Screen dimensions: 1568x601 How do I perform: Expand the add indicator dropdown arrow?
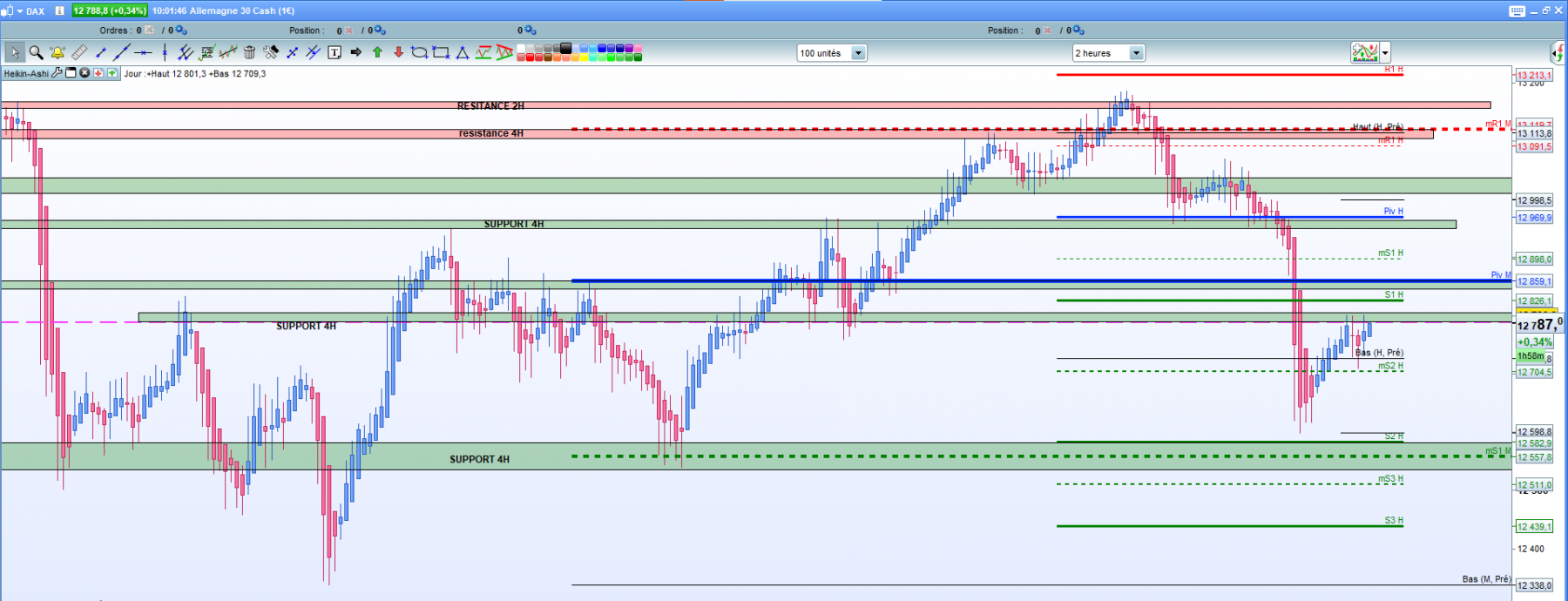coord(1386,52)
